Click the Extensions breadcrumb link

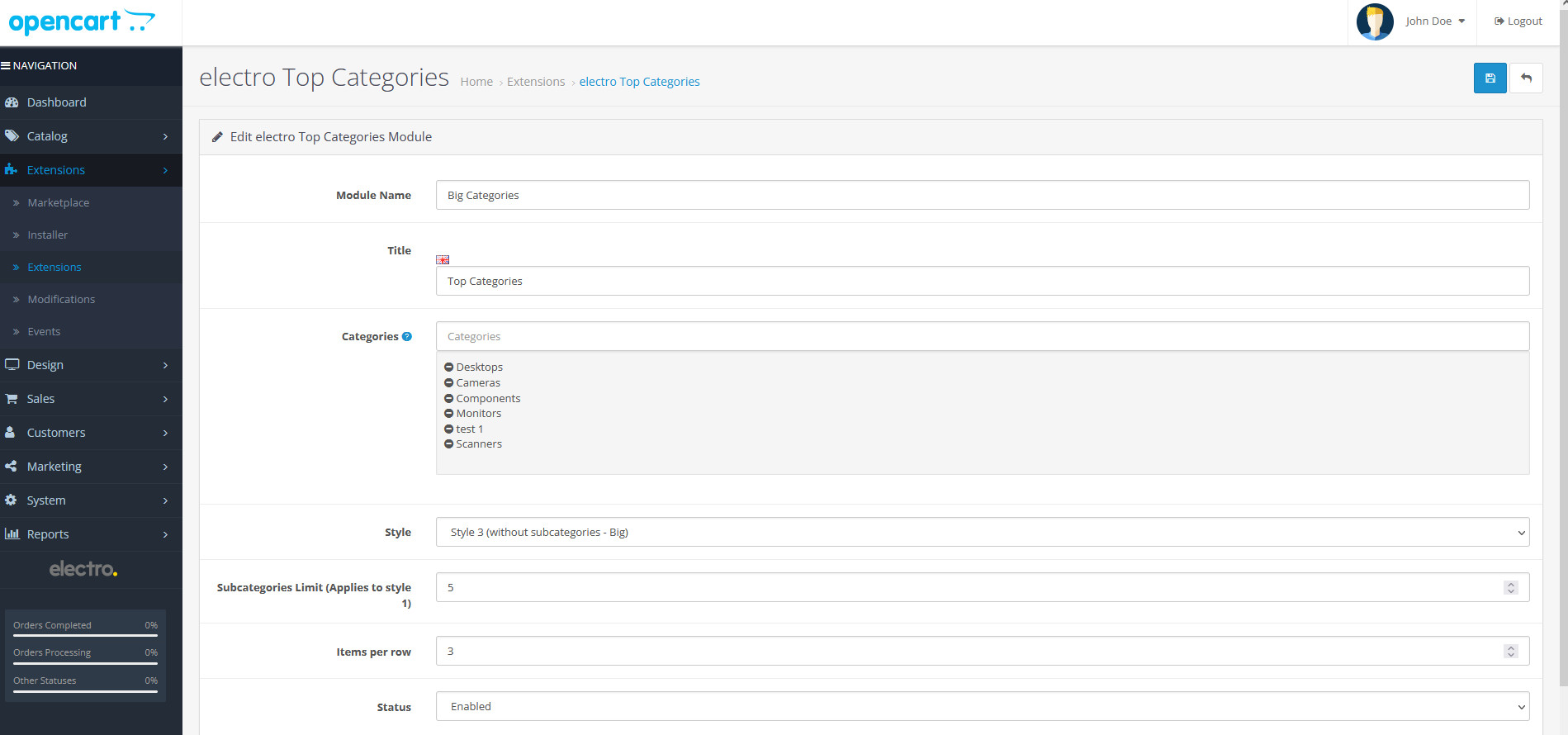point(536,82)
